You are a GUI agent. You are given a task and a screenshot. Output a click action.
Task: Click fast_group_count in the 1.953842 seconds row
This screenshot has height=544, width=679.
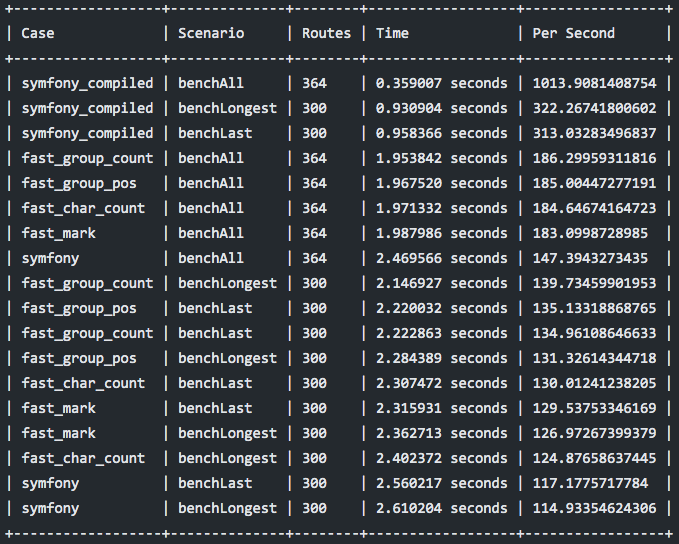pos(87,158)
